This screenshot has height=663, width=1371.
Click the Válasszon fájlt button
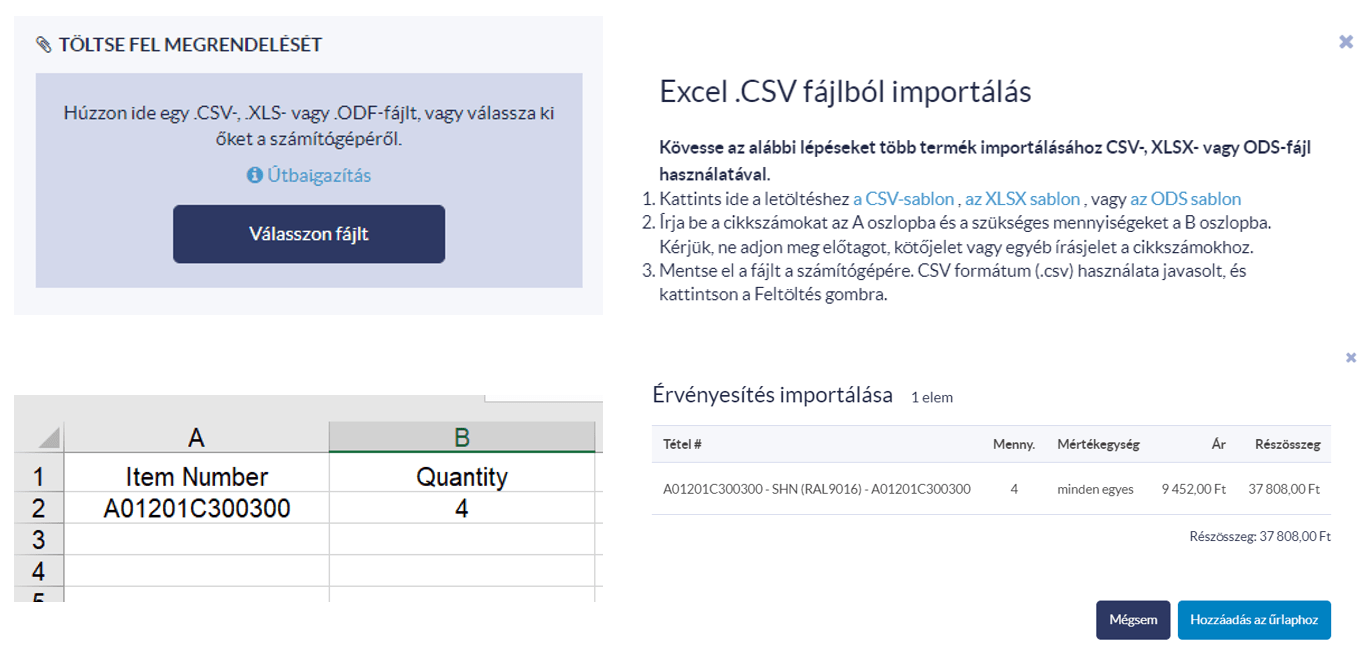coord(309,234)
